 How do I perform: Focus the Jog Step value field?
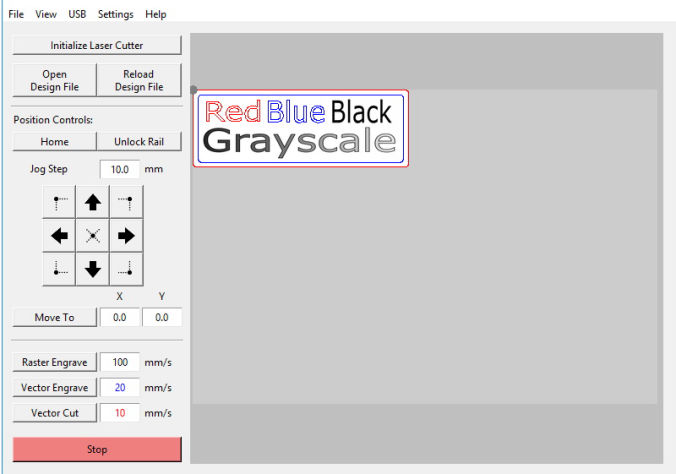pos(119,169)
